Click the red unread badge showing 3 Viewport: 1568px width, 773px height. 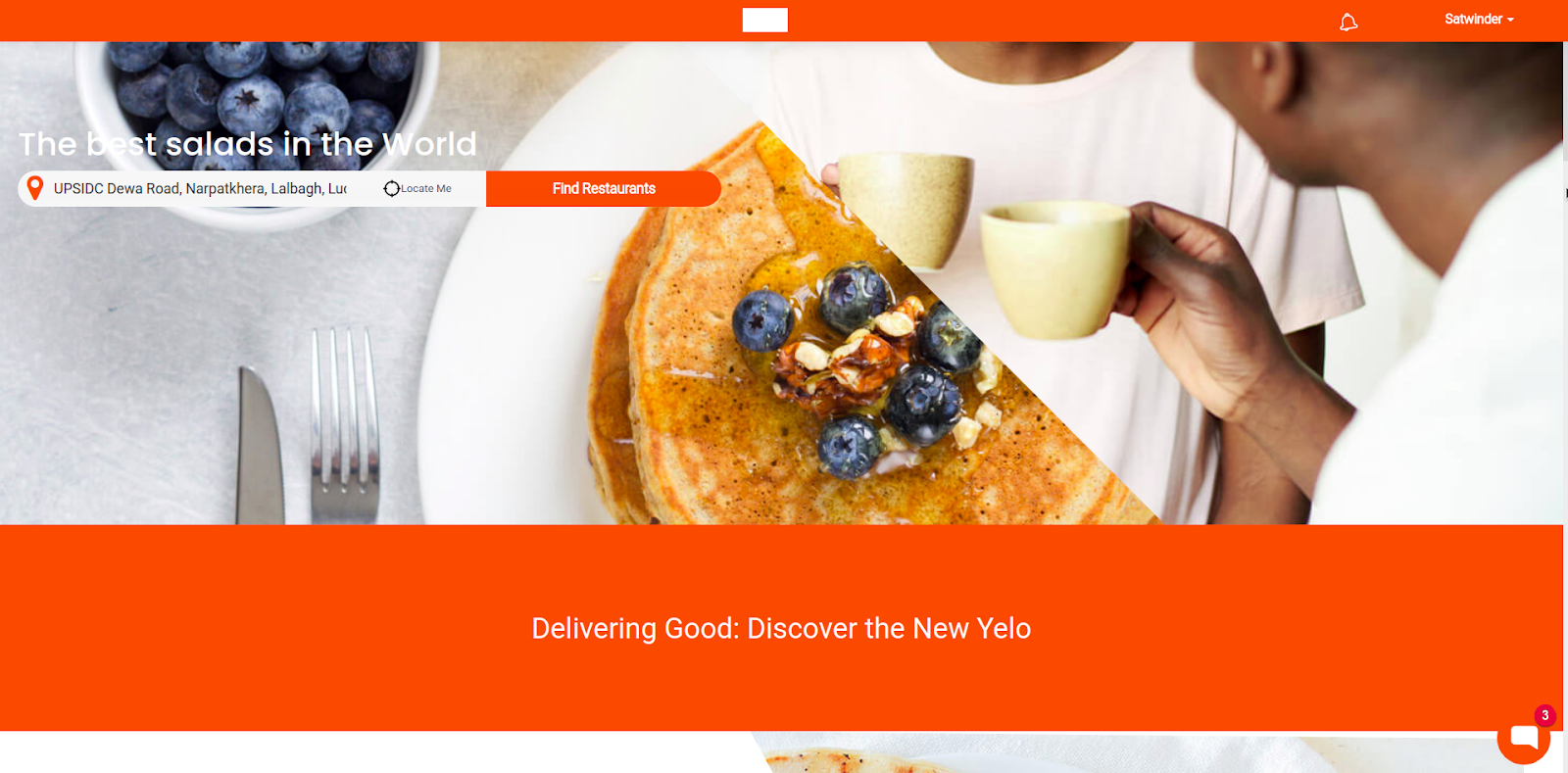pos(1545,715)
